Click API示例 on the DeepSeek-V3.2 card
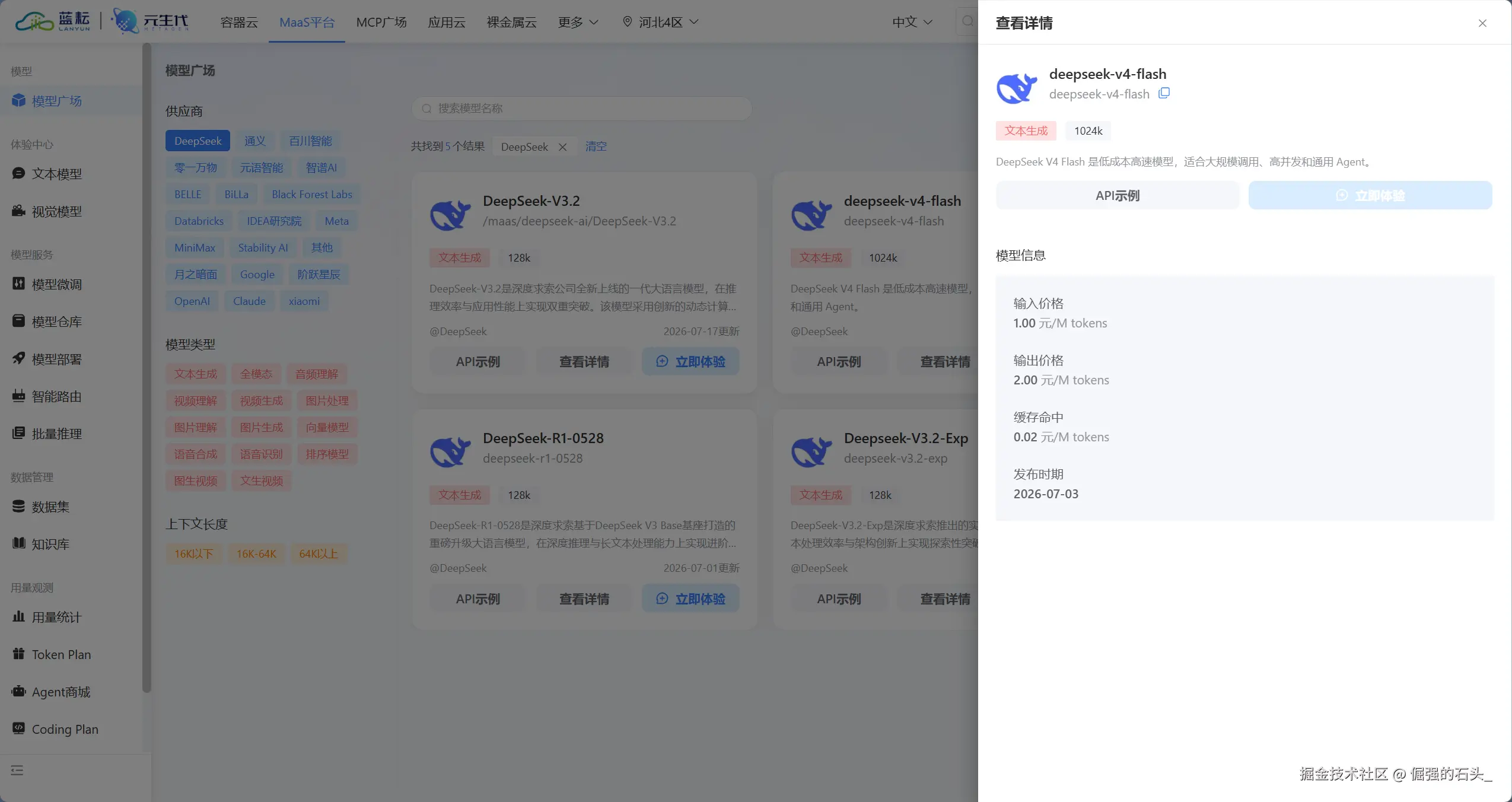The height and width of the screenshot is (802, 1512). [478, 361]
